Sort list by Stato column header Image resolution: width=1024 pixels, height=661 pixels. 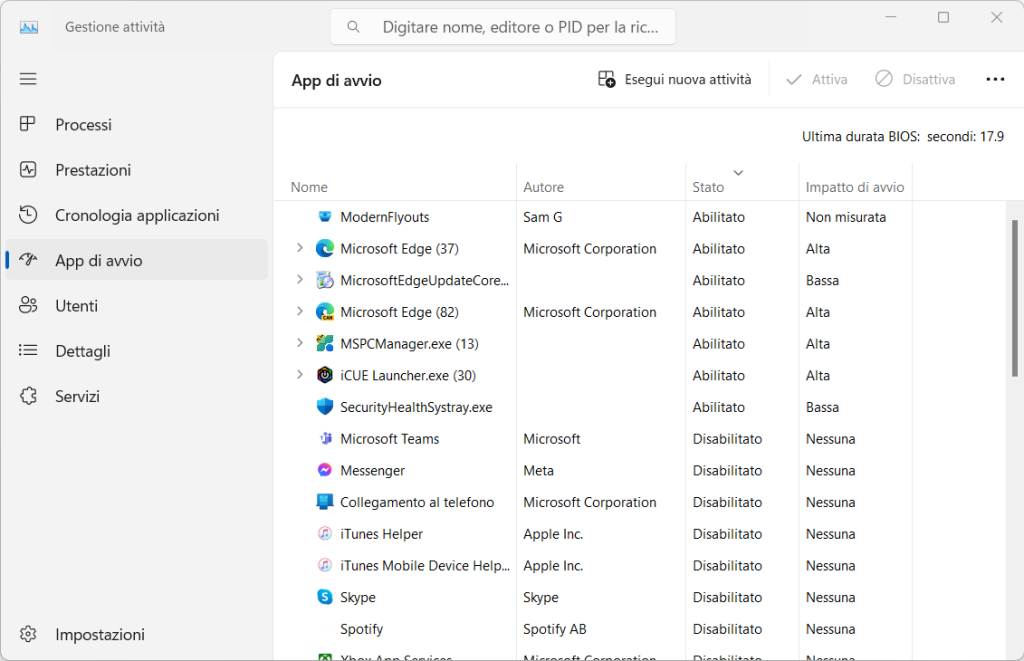[x=708, y=187]
